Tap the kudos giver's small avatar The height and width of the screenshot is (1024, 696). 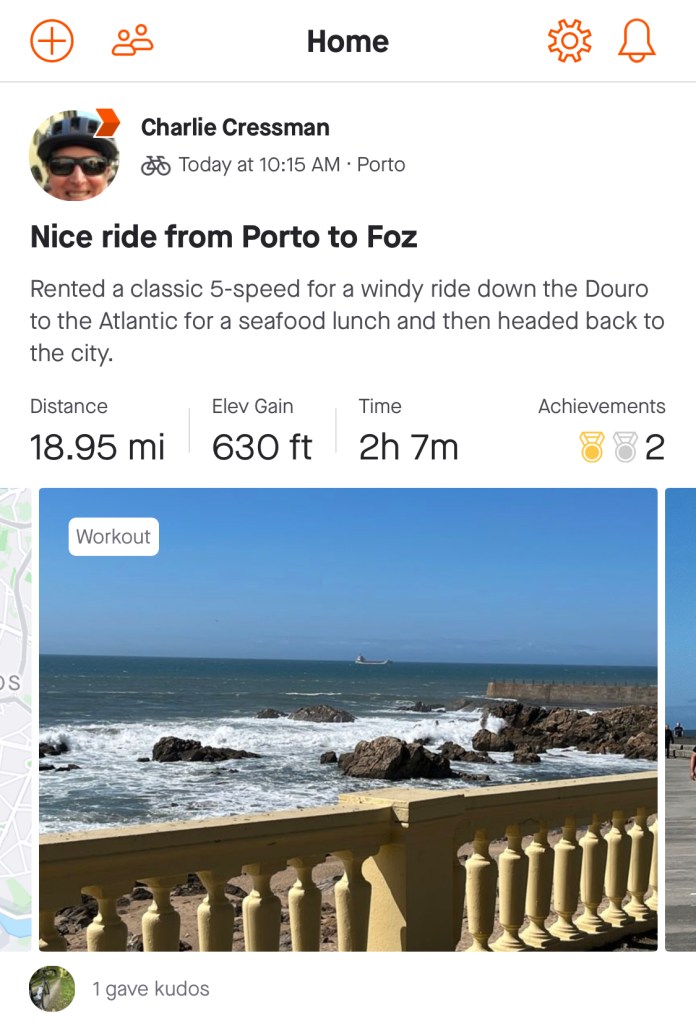(x=52, y=989)
